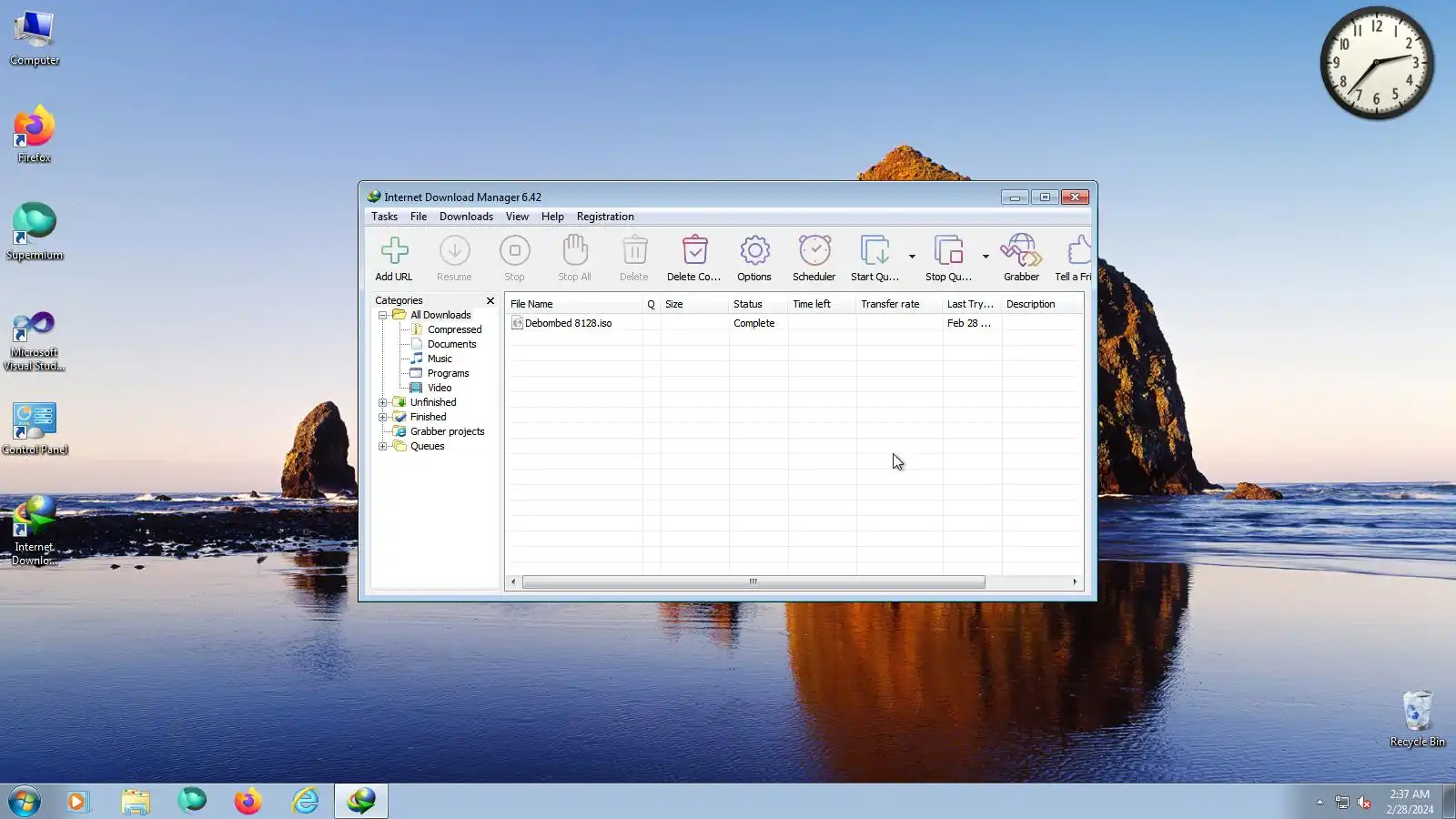Screen dimensions: 1456x819
Task: Open the Scheduler clock icon
Action: click(x=814, y=258)
